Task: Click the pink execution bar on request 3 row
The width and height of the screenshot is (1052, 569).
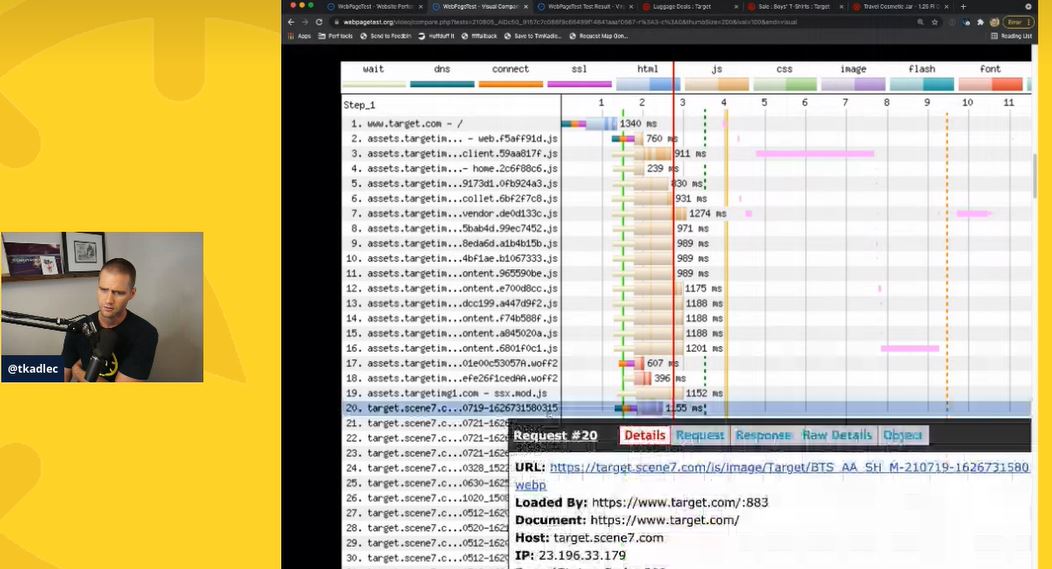Action: click(814, 154)
